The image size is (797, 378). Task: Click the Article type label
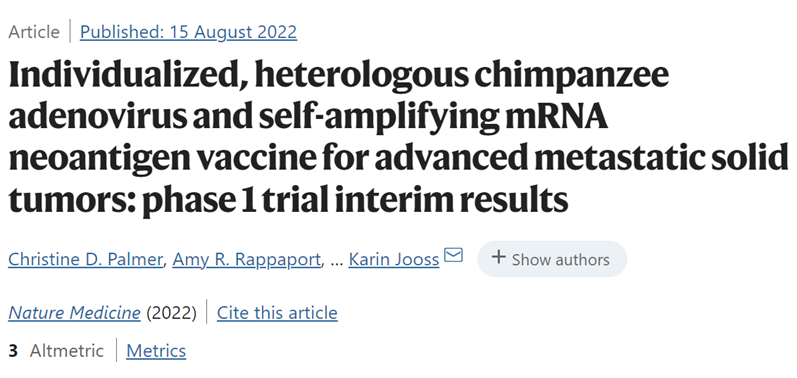(34, 32)
